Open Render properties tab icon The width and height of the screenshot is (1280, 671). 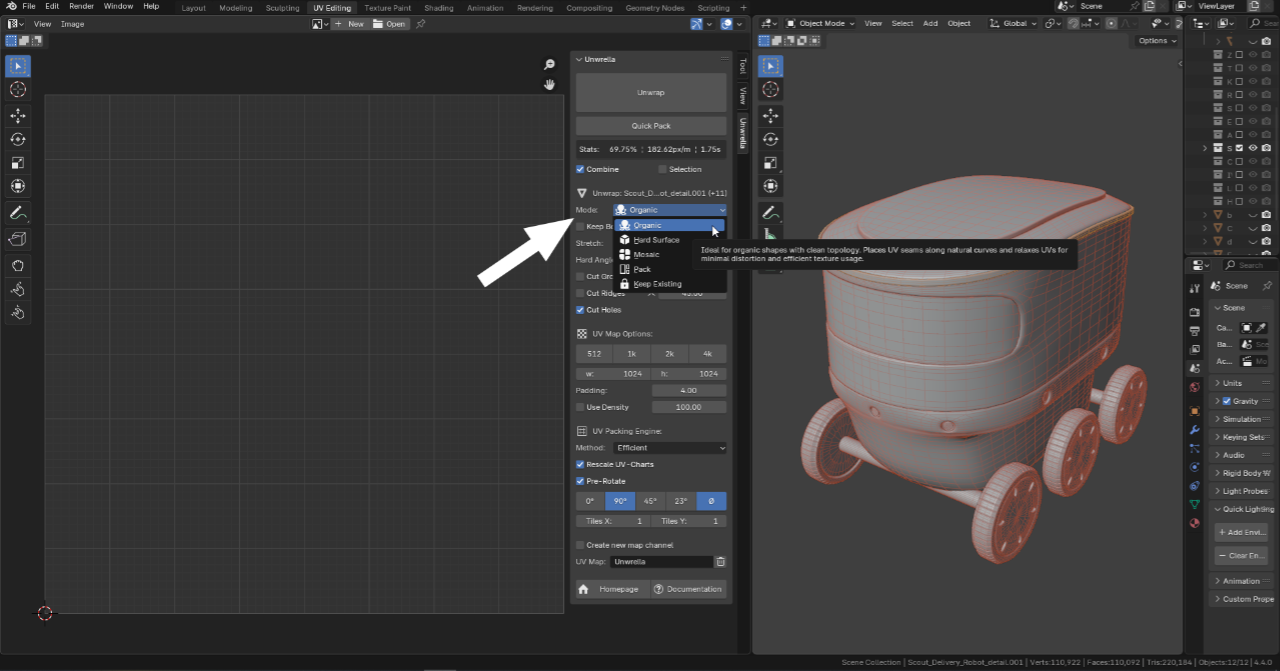[x=1194, y=313]
